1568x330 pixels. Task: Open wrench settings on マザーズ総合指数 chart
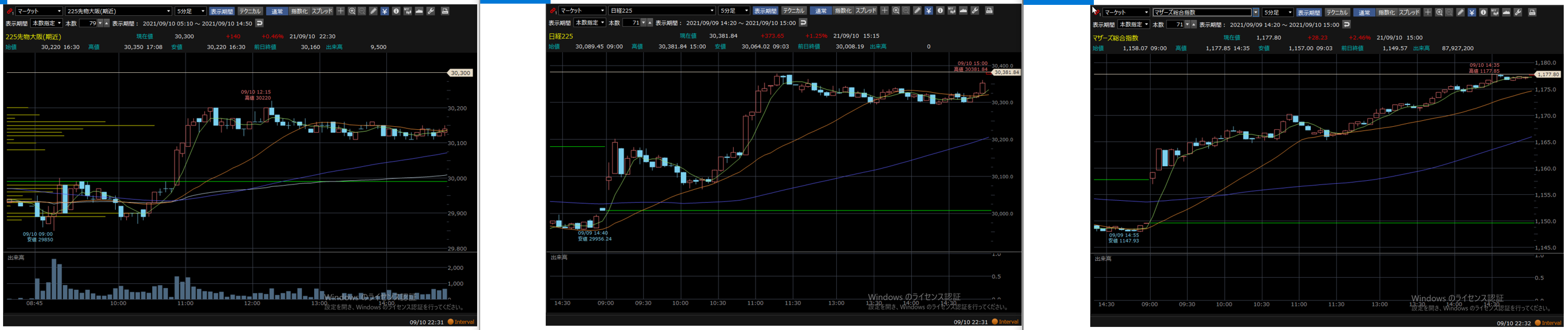coord(1518,12)
